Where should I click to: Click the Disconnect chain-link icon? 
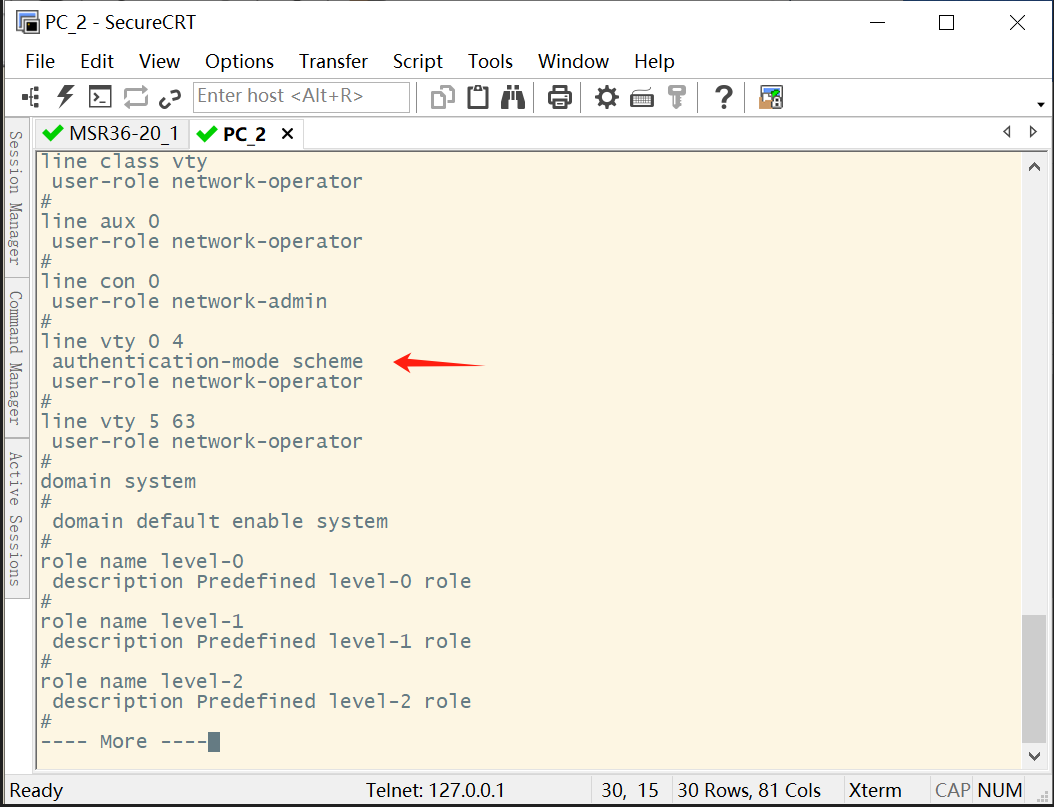(x=170, y=98)
